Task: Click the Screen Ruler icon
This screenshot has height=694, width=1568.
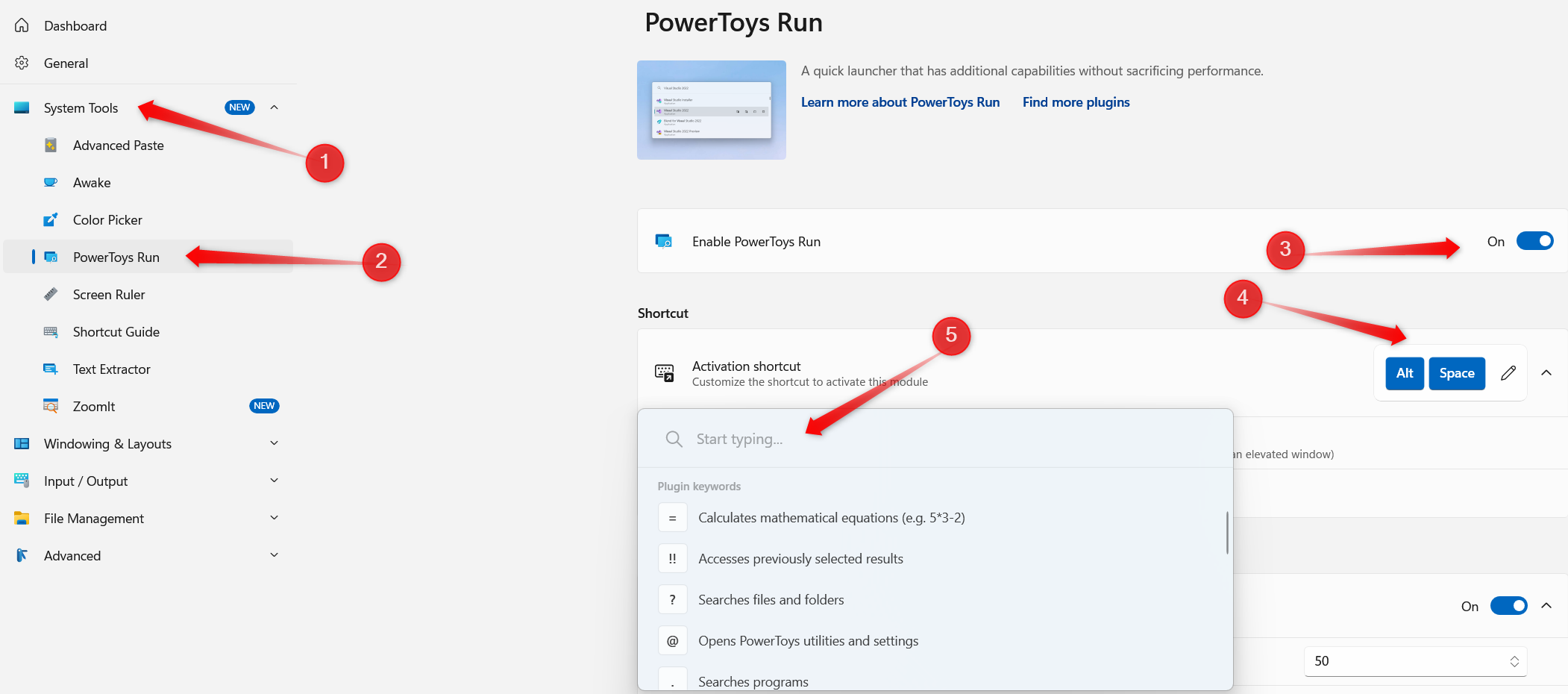Action: click(x=51, y=295)
